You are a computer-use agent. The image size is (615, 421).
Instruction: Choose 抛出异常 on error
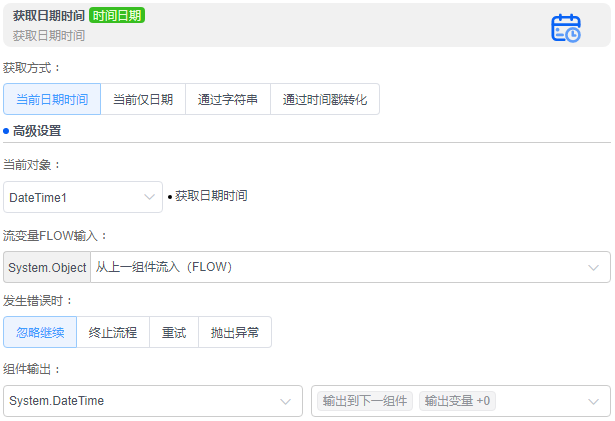(235, 333)
